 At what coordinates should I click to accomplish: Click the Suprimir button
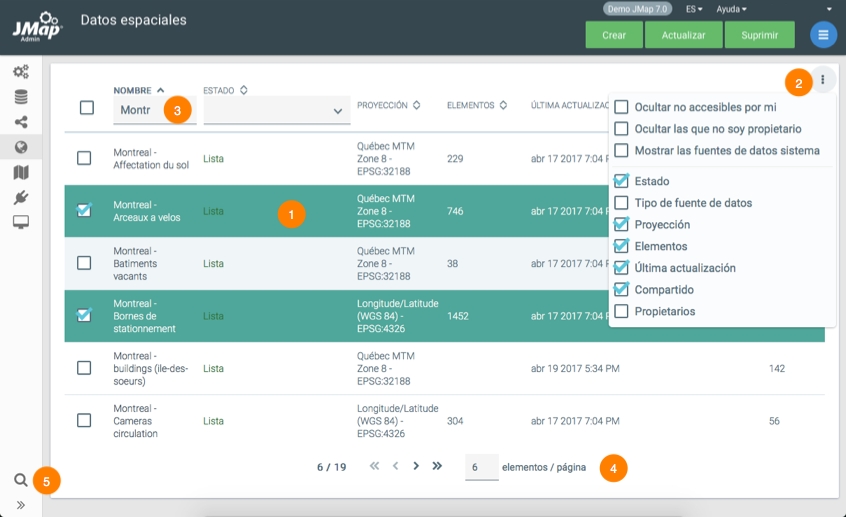(760, 35)
